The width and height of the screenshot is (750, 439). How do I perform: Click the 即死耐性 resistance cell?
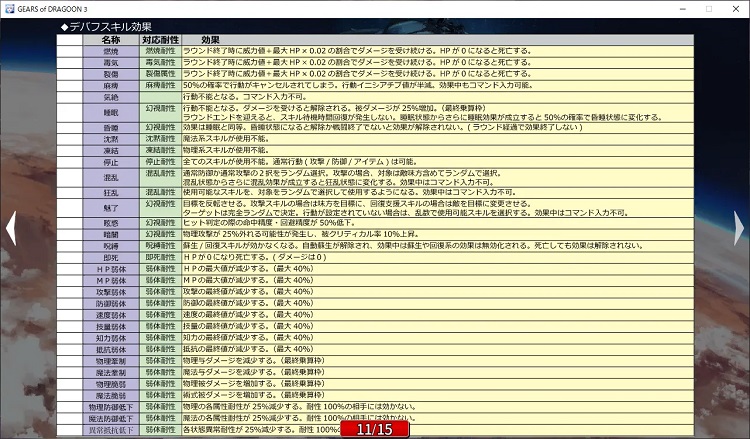click(160, 258)
